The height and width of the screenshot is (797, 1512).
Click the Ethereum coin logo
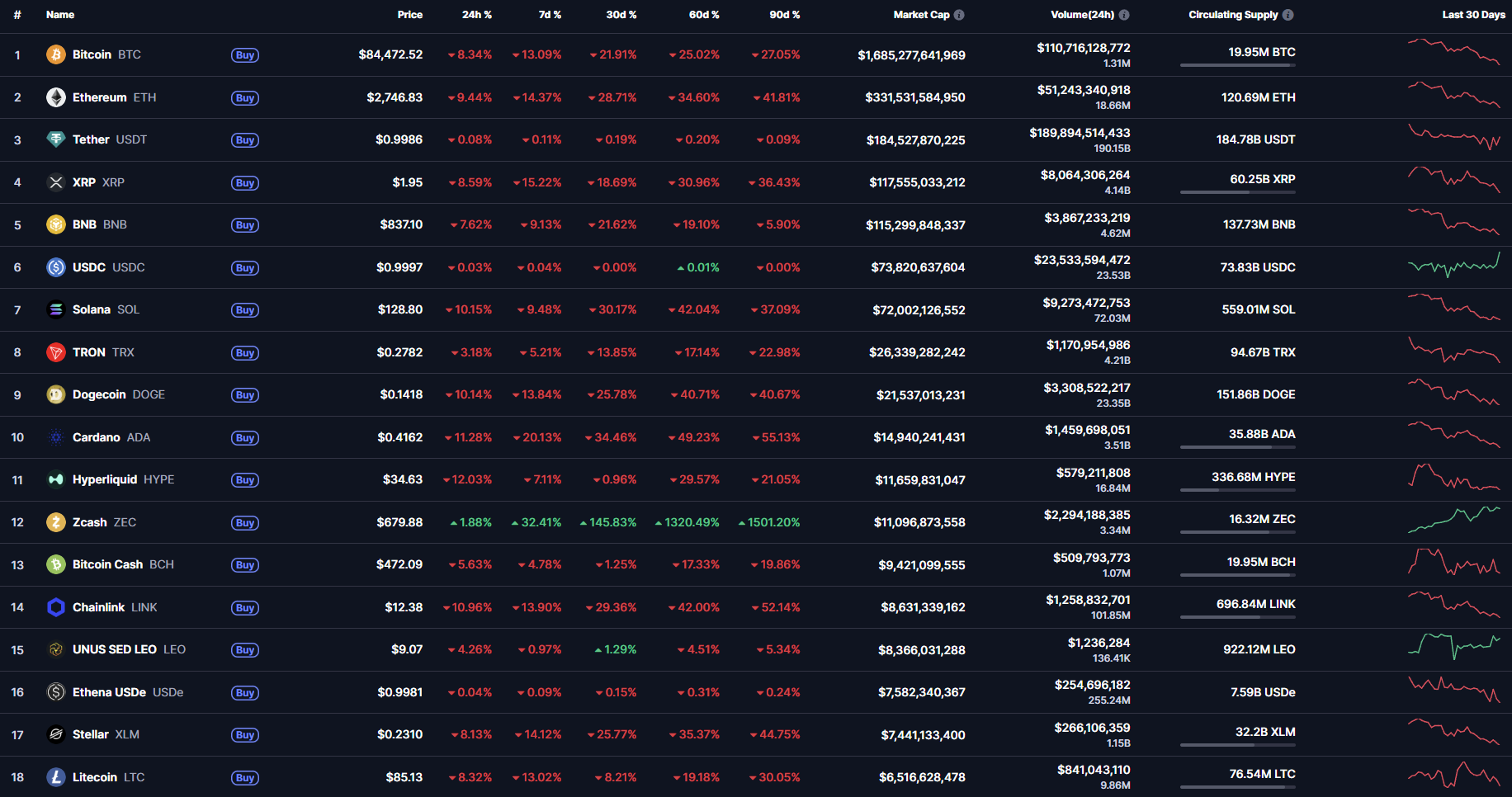(56, 97)
